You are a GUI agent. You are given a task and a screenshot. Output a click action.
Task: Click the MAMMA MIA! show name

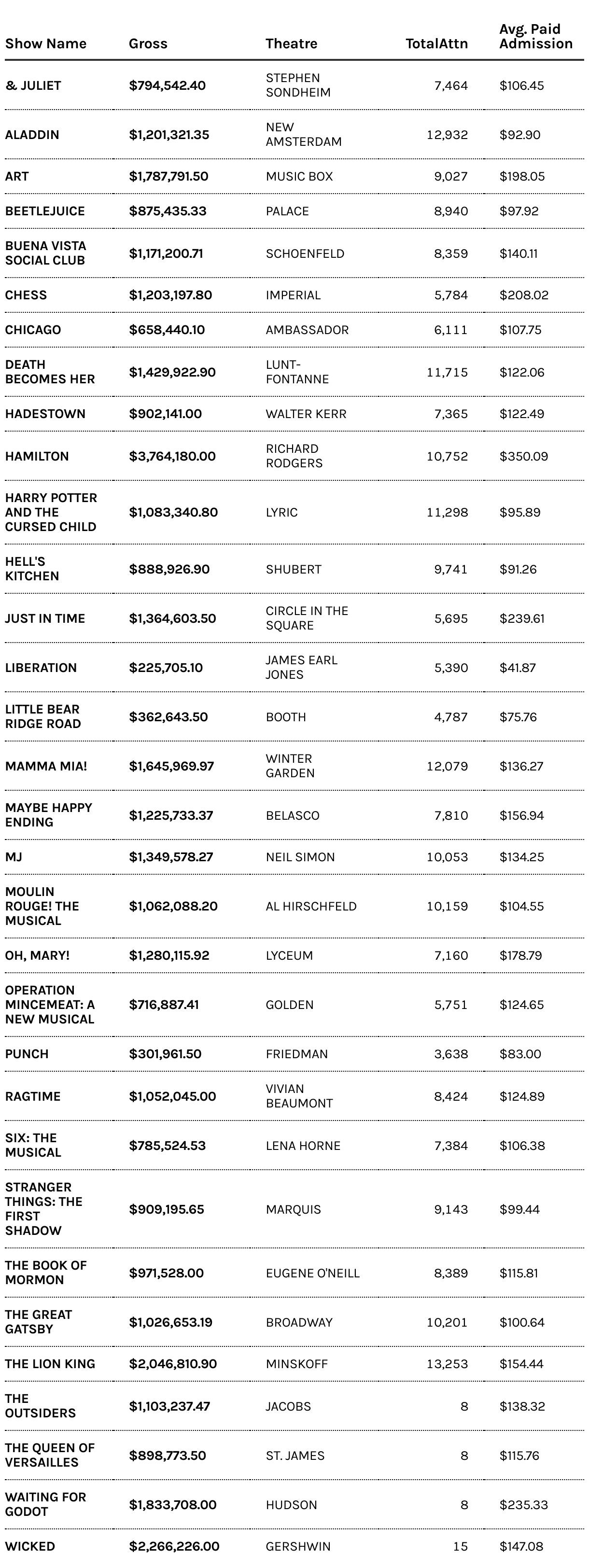(x=46, y=766)
